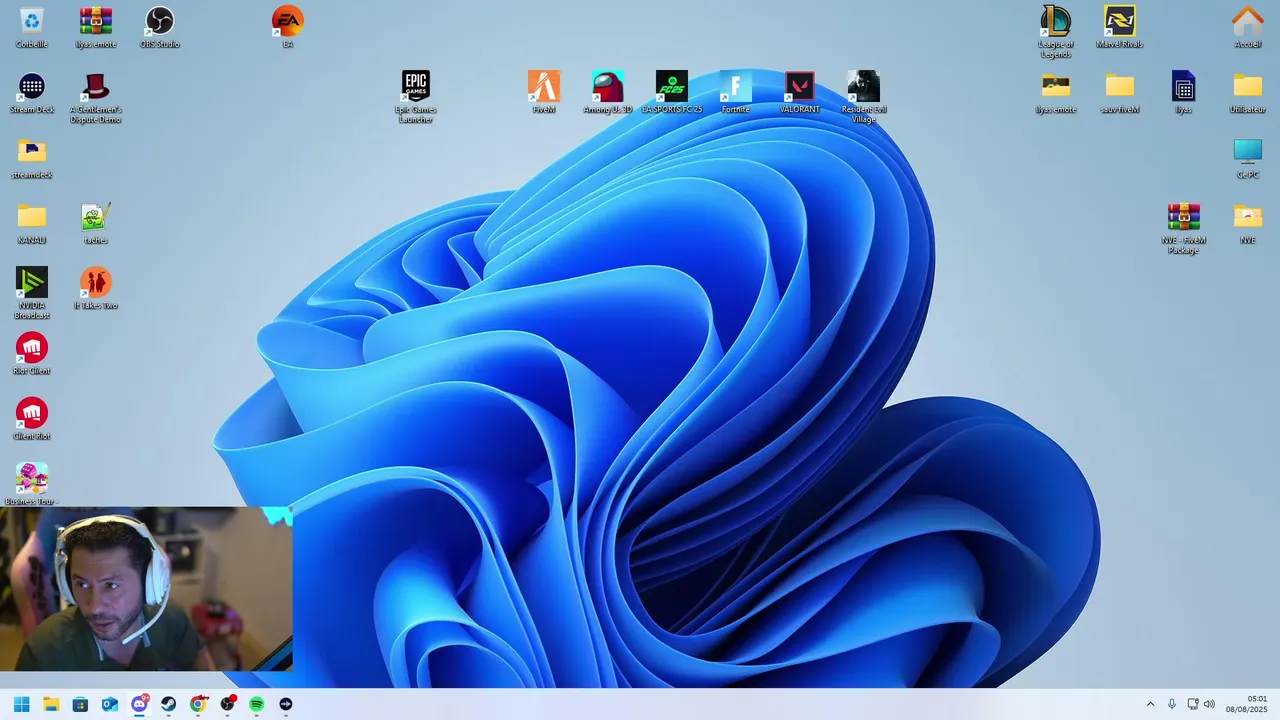
Task: Open the taches notepad file
Action: coord(96,216)
